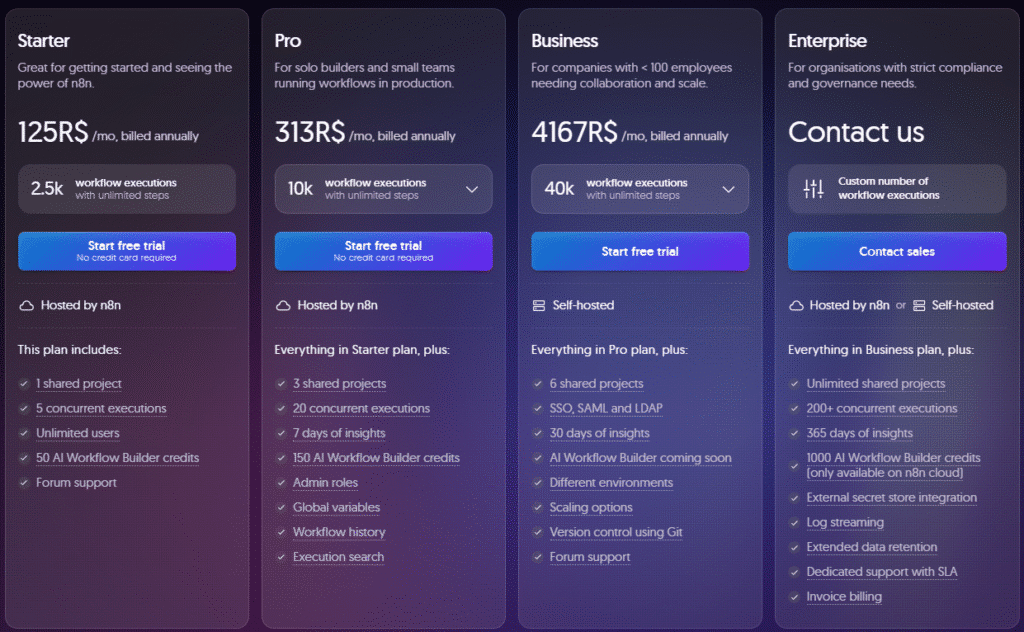
Task: Click the Enterprise plan's Self-hosted server icon
Action: 919,305
